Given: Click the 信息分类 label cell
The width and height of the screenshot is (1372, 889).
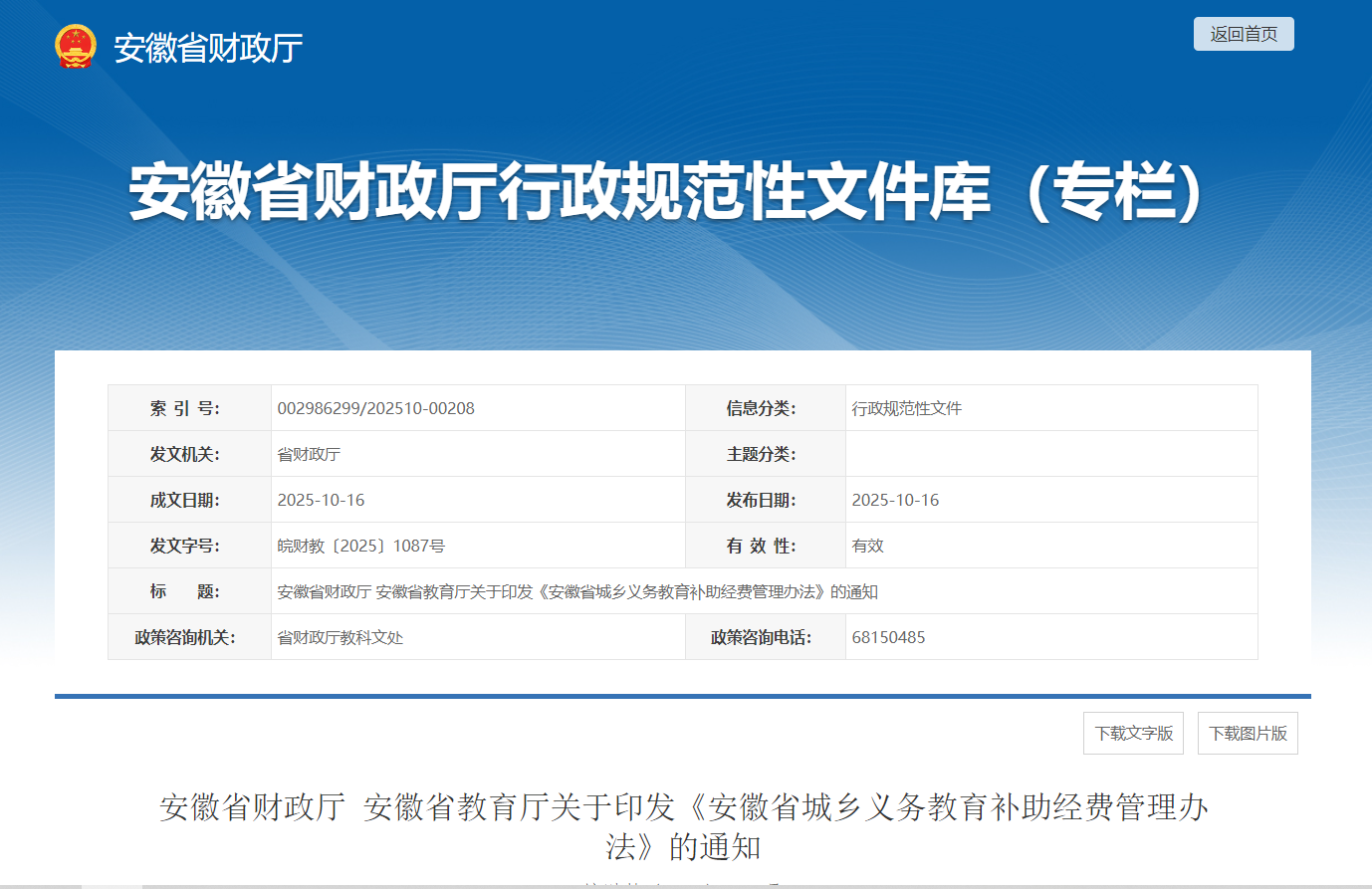Looking at the screenshot, I should pos(765,408).
